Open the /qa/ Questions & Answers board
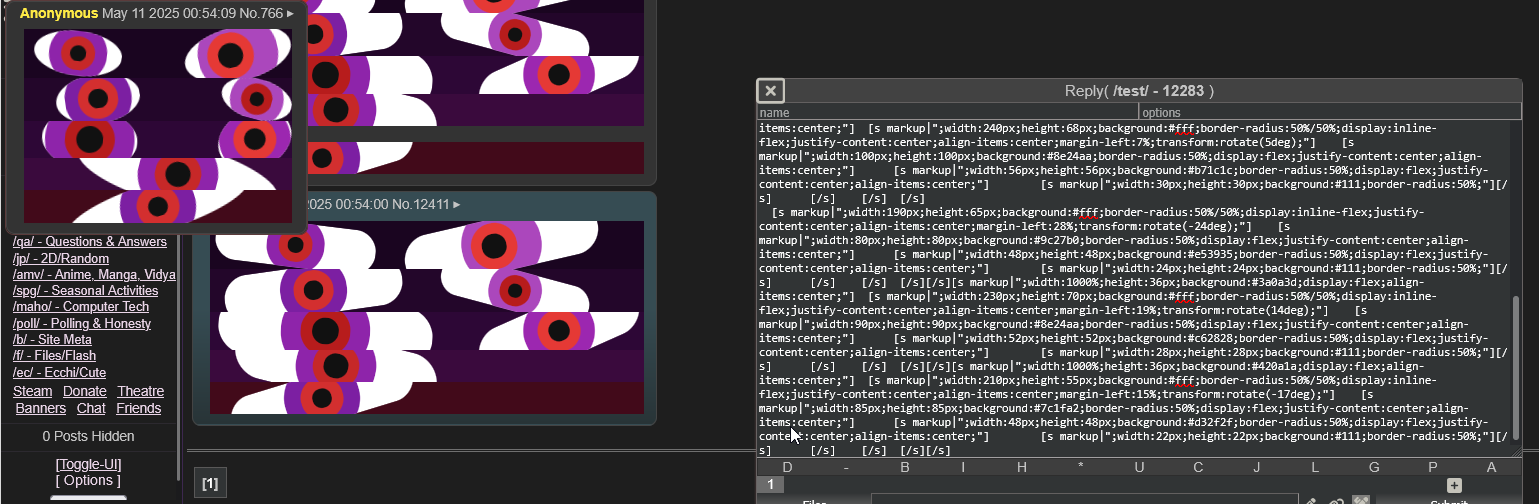This screenshot has height=504, width=1539. point(90,242)
